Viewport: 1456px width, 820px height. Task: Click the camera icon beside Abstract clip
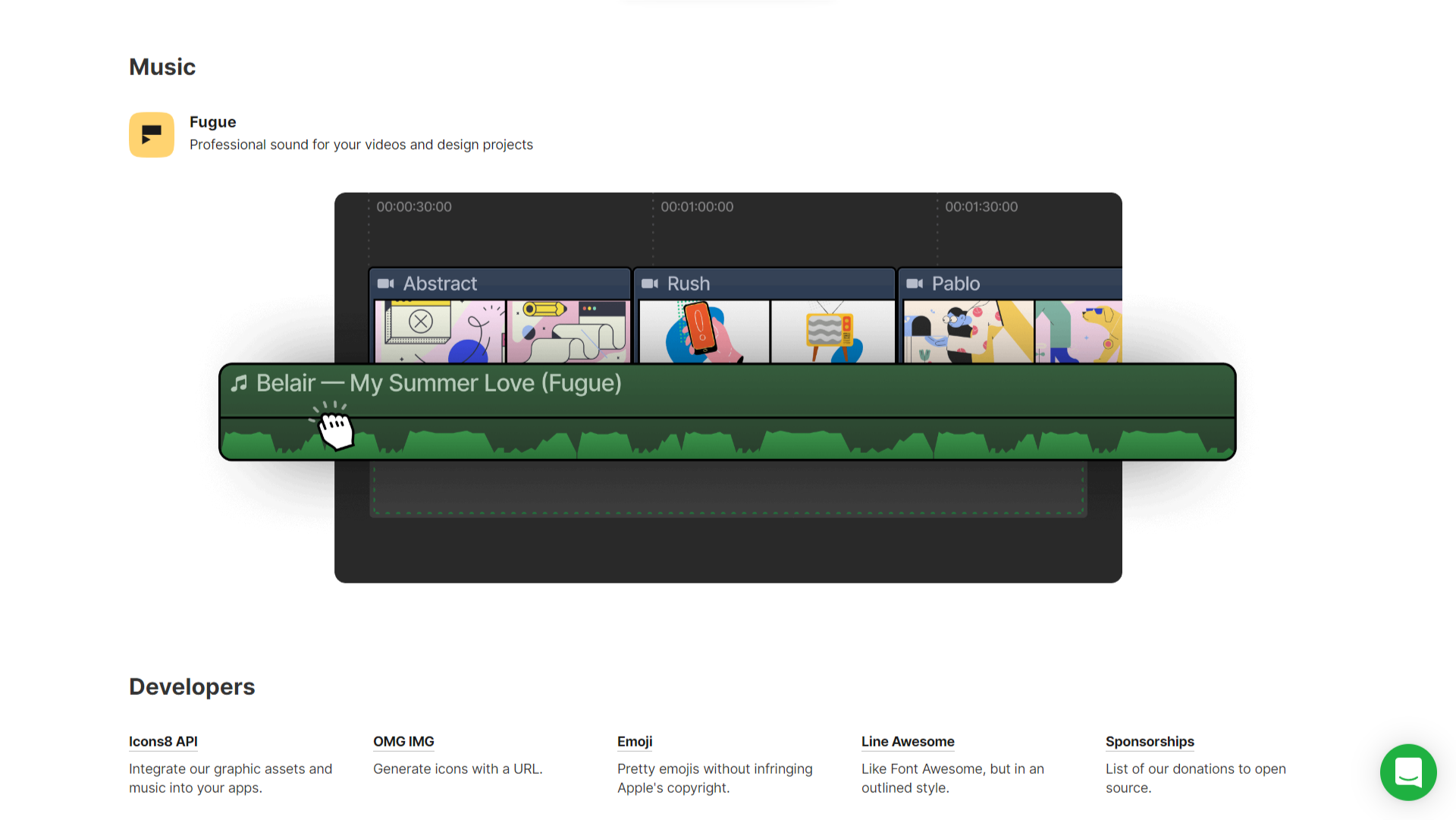pos(386,284)
